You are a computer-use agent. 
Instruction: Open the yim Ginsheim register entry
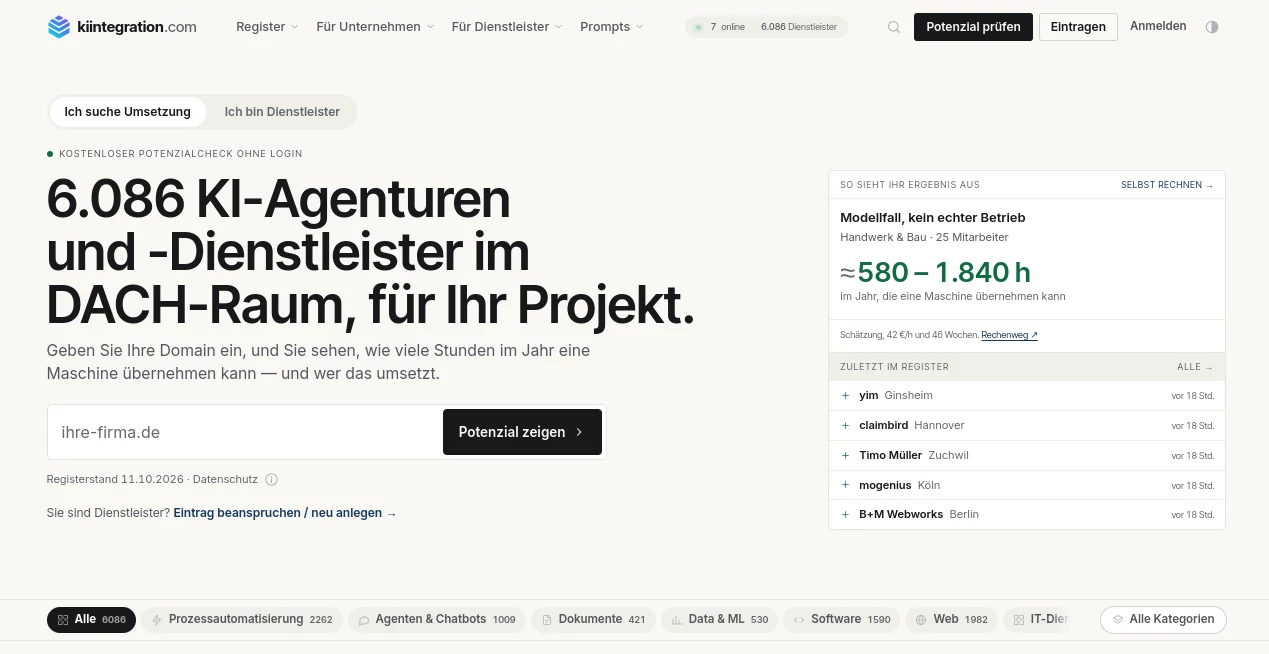click(x=1027, y=395)
